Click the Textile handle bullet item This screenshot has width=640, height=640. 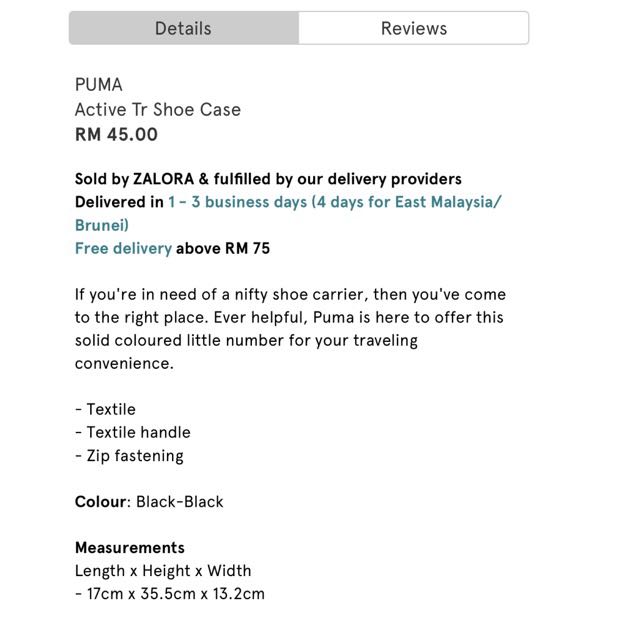(133, 432)
